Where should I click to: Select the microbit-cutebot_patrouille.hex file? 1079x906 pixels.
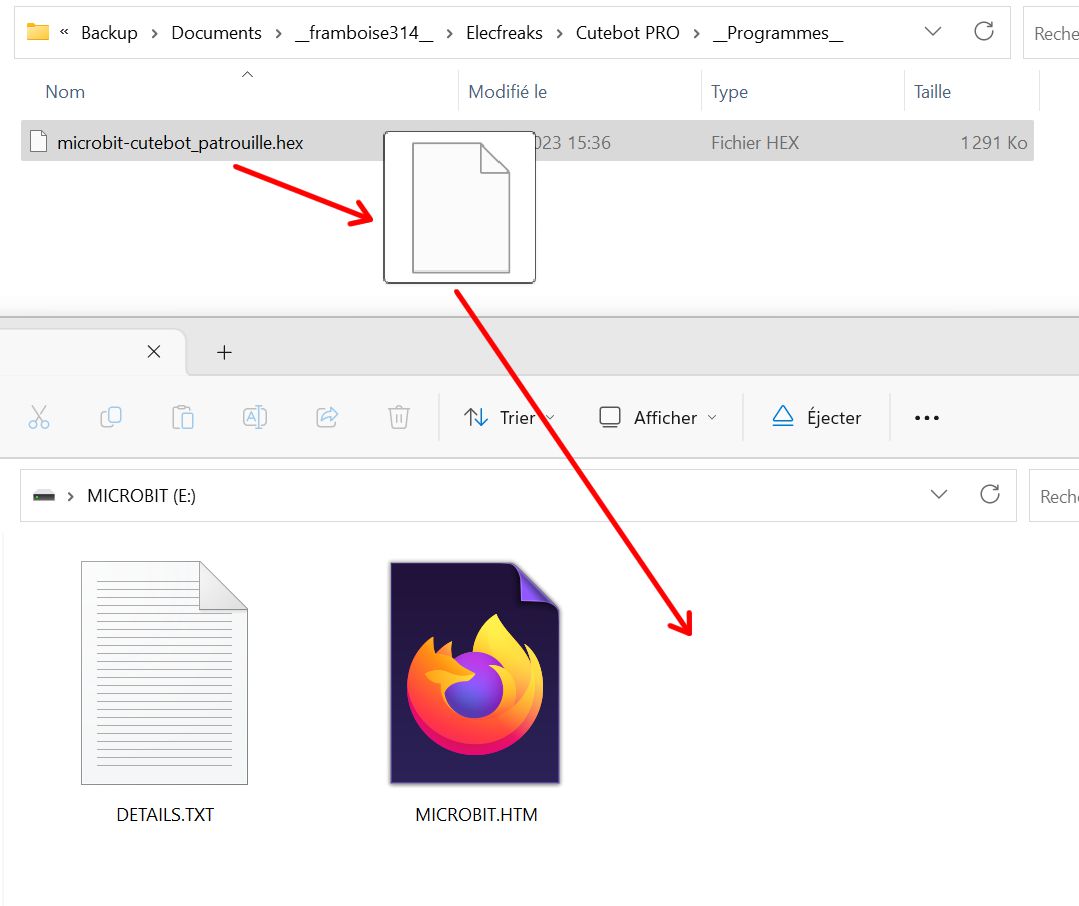527,142
